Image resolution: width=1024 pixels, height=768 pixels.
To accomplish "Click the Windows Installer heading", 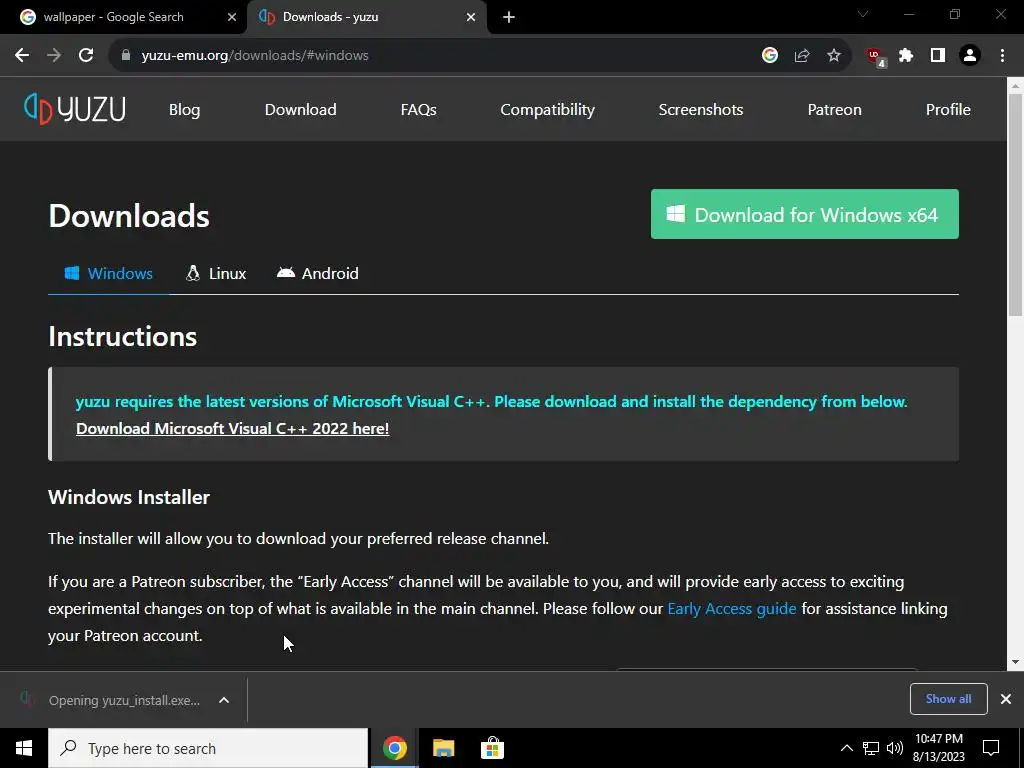I will point(129,497).
